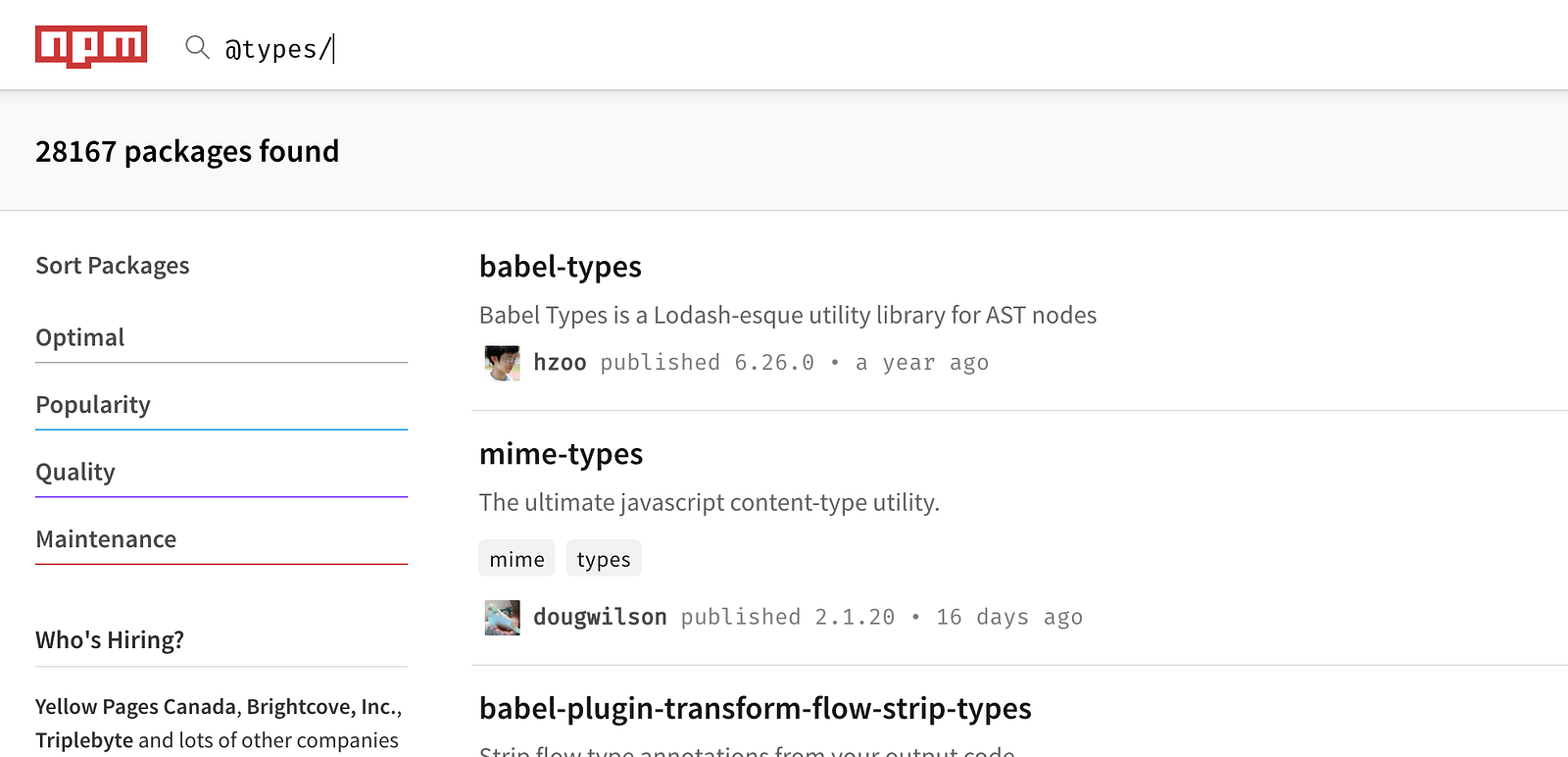Open the mime-types package
Viewport: 1568px width, 757px height.
561,454
